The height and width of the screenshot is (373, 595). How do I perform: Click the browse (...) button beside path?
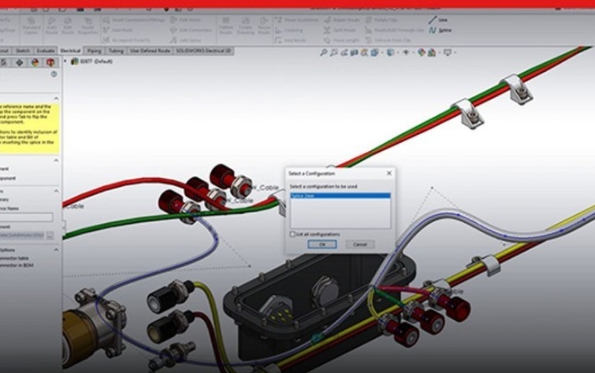point(50,236)
